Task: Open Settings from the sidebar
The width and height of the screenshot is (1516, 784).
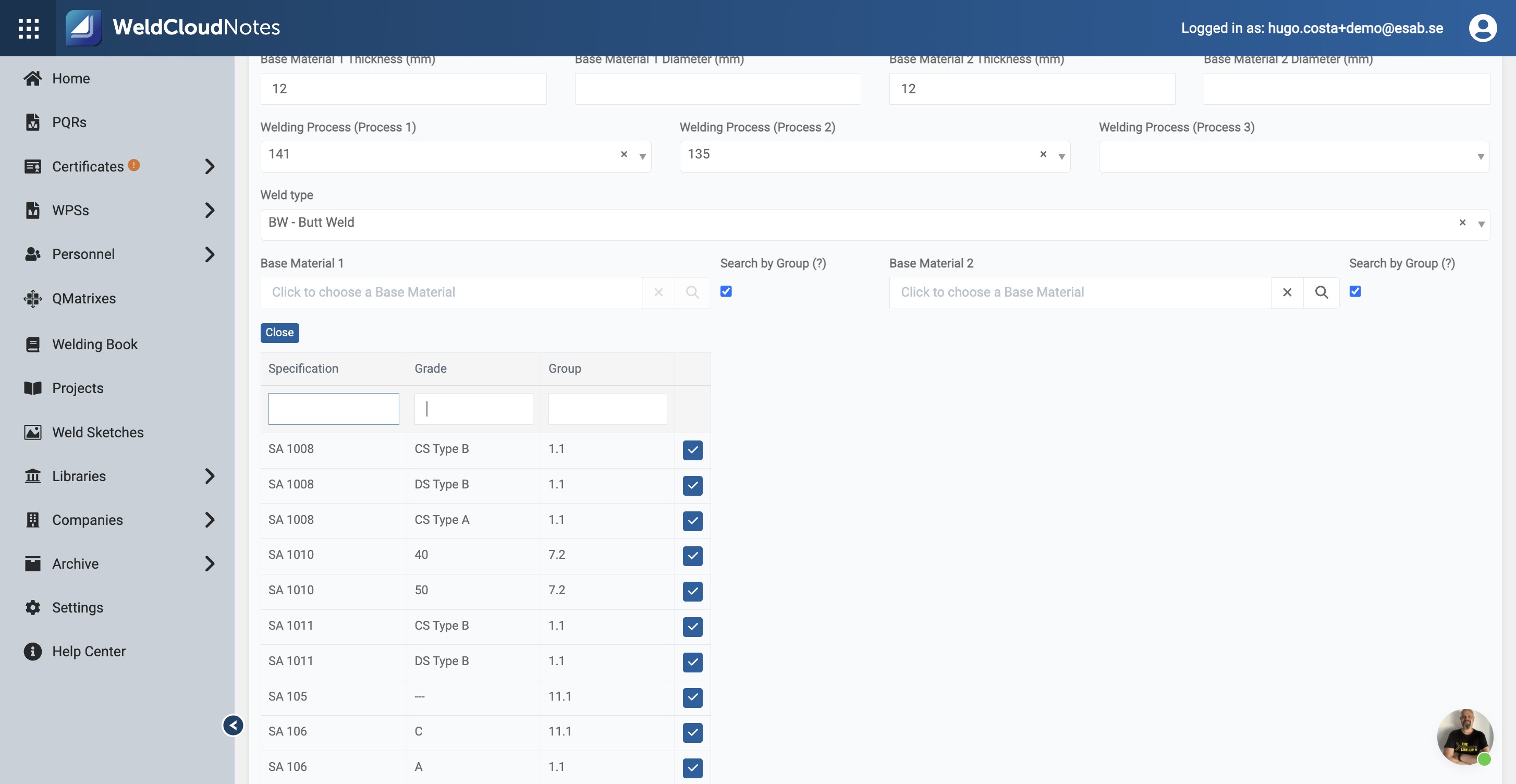Action: coord(78,607)
